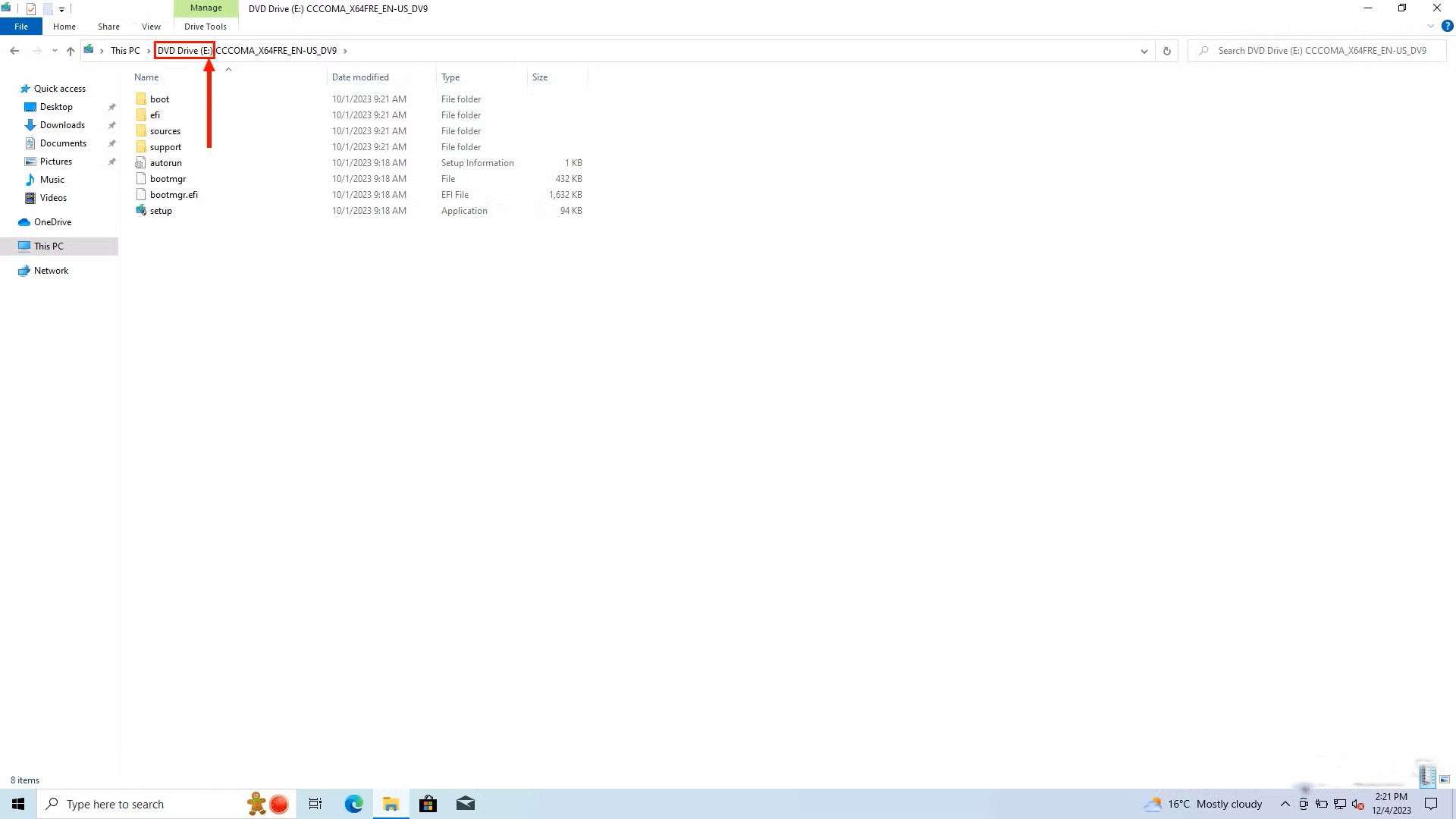Open the boot folder
This screenshot has height=819, width=1456.
159,99
